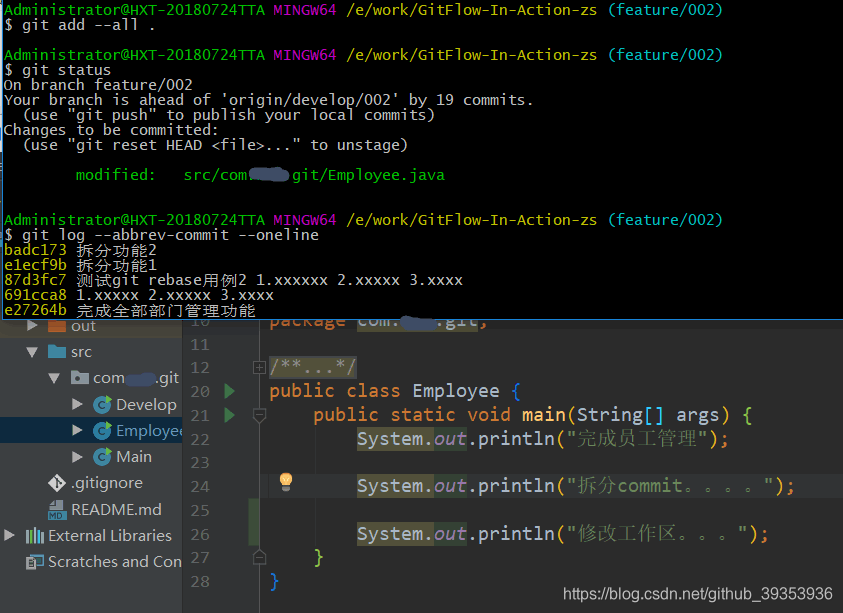Select the src folder label
The image size is (843, 613).
[x=81, y=352]
